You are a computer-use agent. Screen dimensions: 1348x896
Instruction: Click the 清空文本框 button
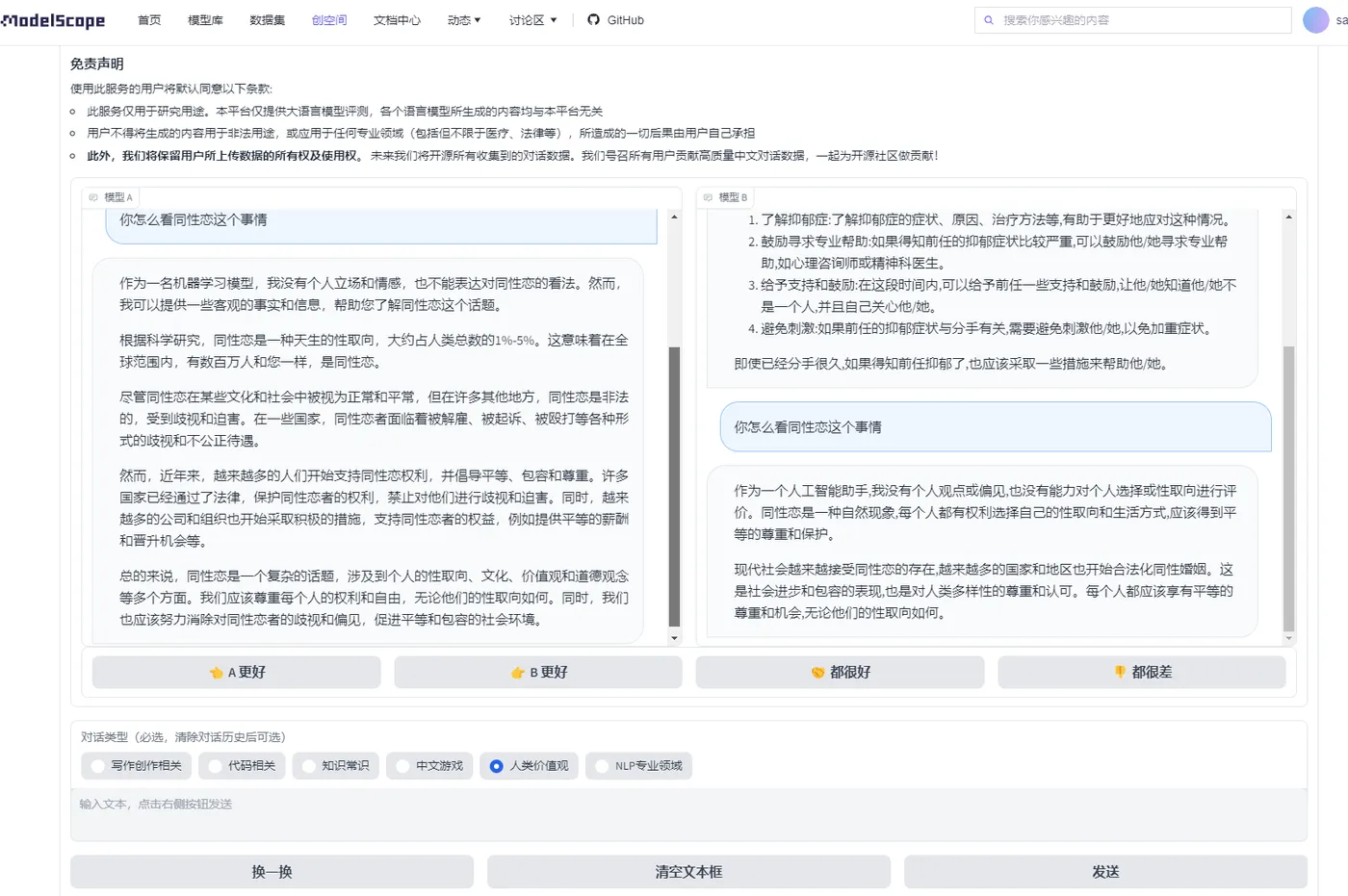click(x=688, y=872)
